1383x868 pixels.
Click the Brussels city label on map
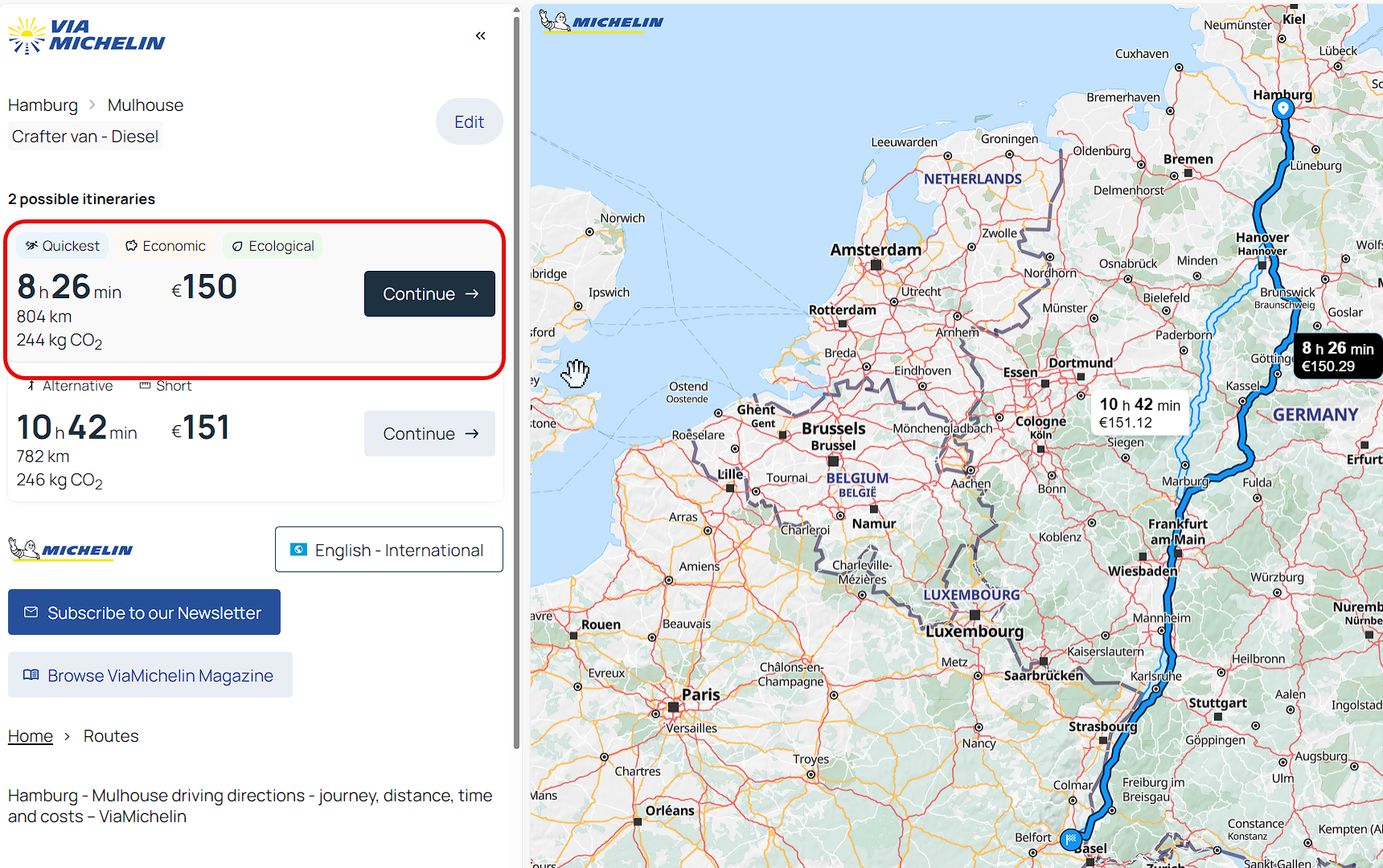834,428
